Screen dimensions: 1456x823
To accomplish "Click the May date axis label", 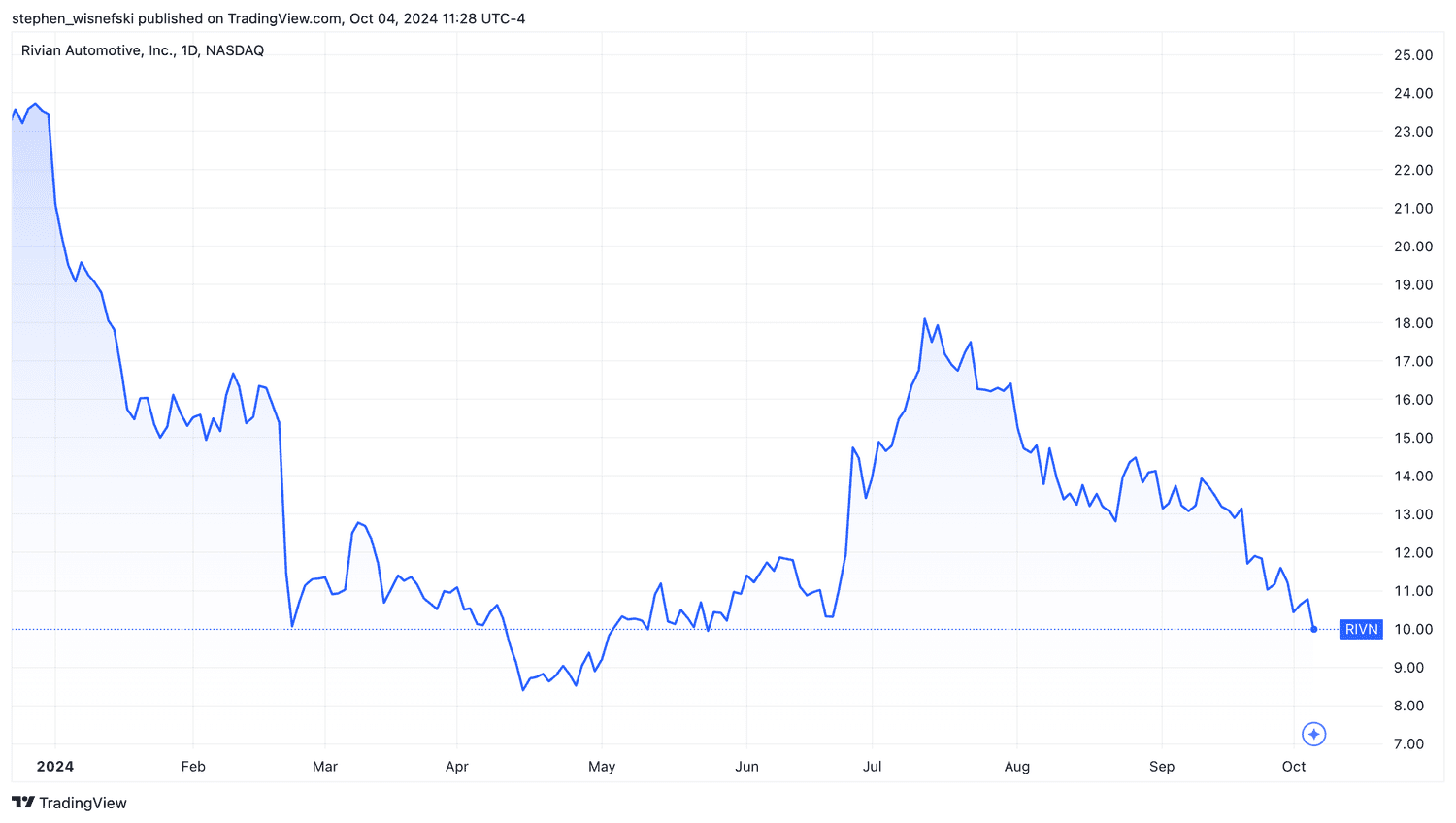I will point(602,766).
